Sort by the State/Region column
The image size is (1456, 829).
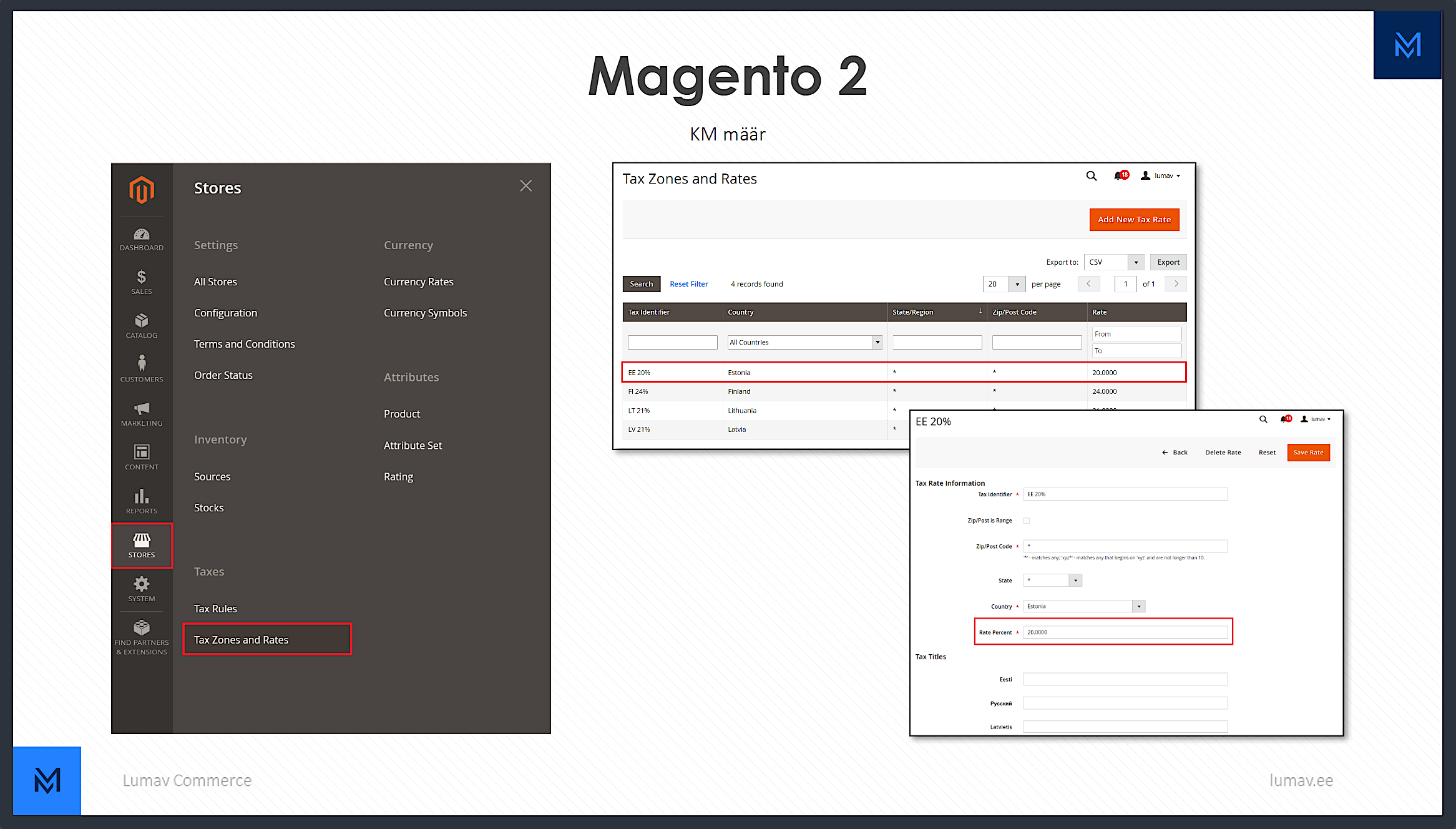[x=937, y=312]
